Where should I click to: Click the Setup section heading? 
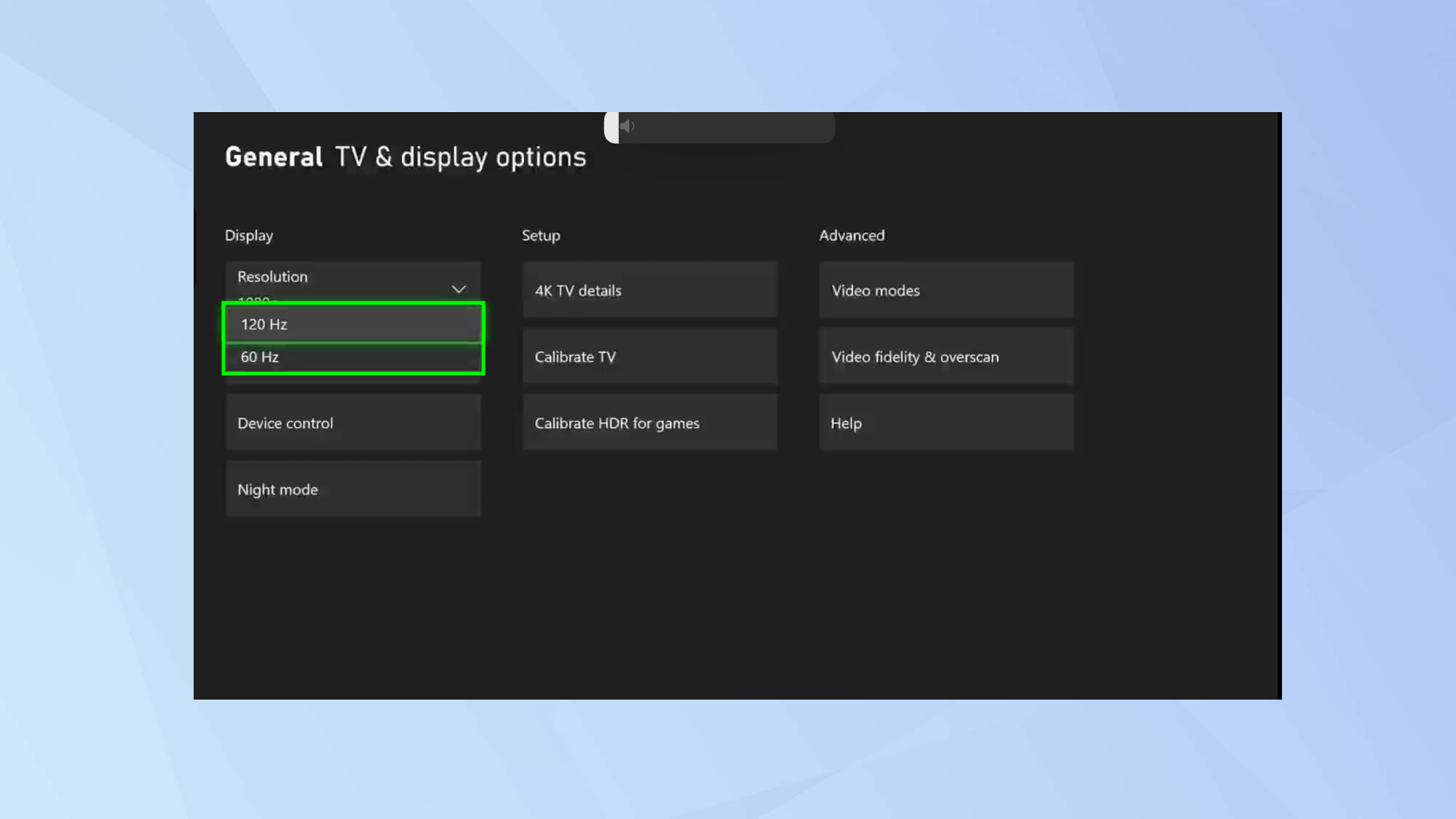click(x=541, y=236)
